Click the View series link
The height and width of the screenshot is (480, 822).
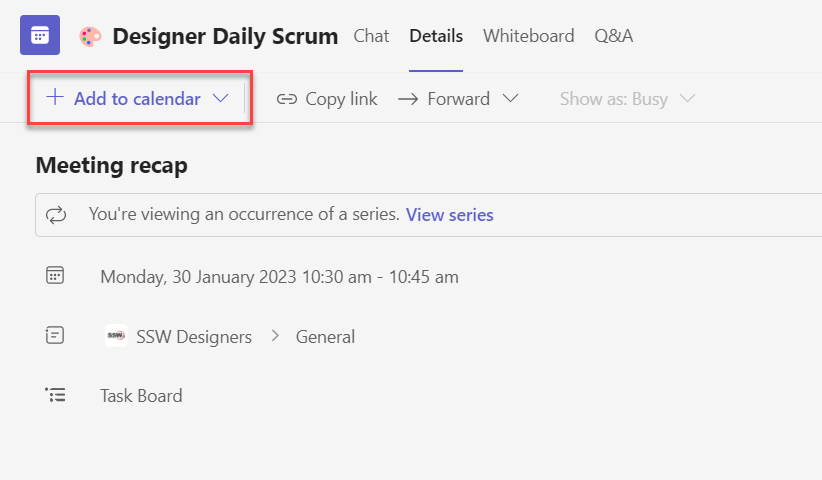[449, 214]
